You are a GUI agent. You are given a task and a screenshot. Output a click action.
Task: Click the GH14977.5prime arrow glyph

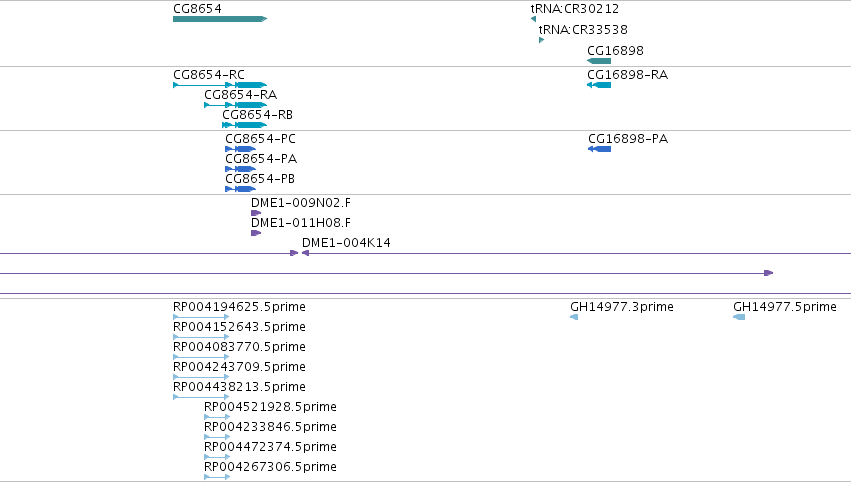pos(739,317)
